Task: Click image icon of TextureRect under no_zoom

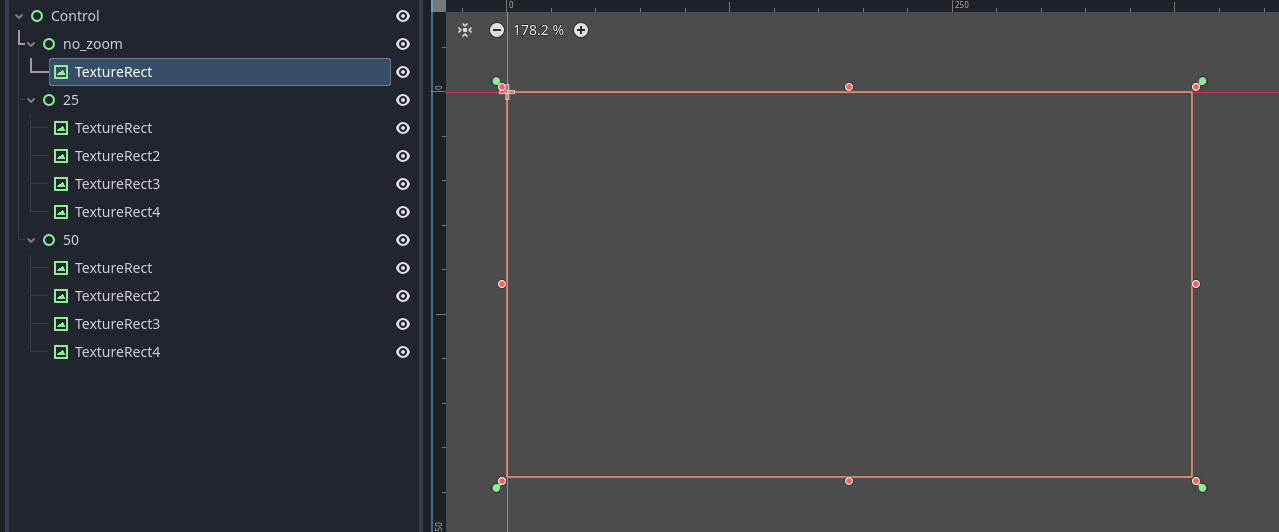Action: coord(61,72)
